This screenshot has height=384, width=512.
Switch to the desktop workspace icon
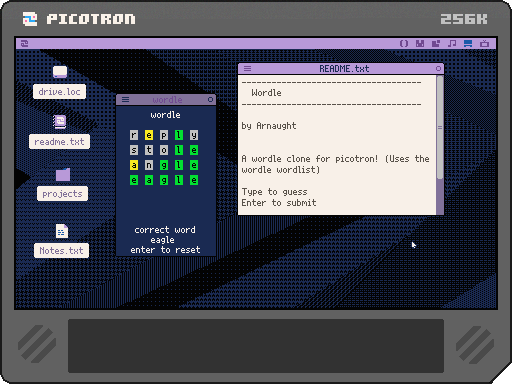pos(468,44)
